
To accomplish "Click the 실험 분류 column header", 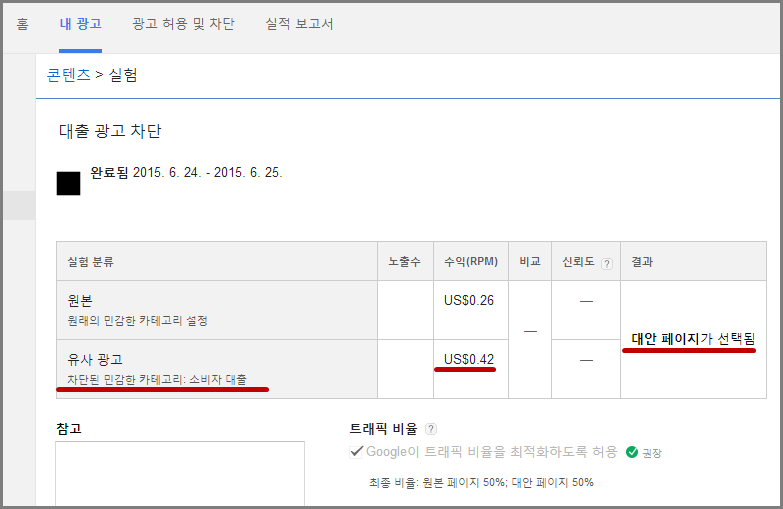I will tap(90, 262).
